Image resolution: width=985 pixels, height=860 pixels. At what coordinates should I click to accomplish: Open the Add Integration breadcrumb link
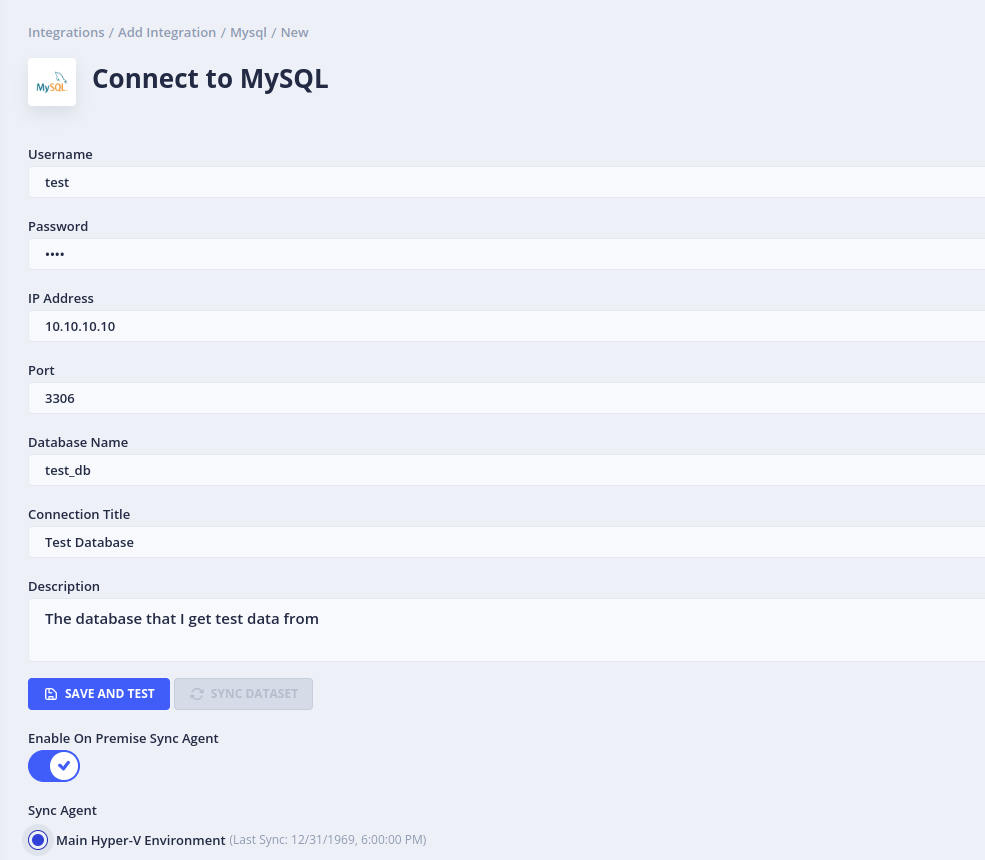pos(167,33)
